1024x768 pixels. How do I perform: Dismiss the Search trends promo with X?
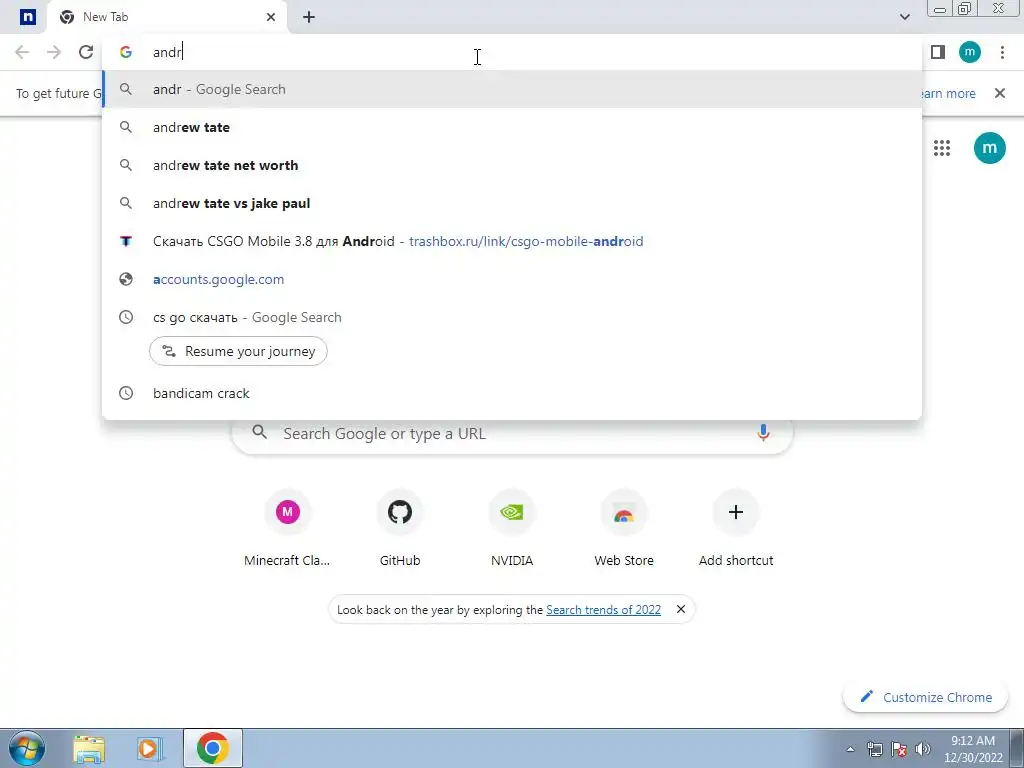pos(680,609)
